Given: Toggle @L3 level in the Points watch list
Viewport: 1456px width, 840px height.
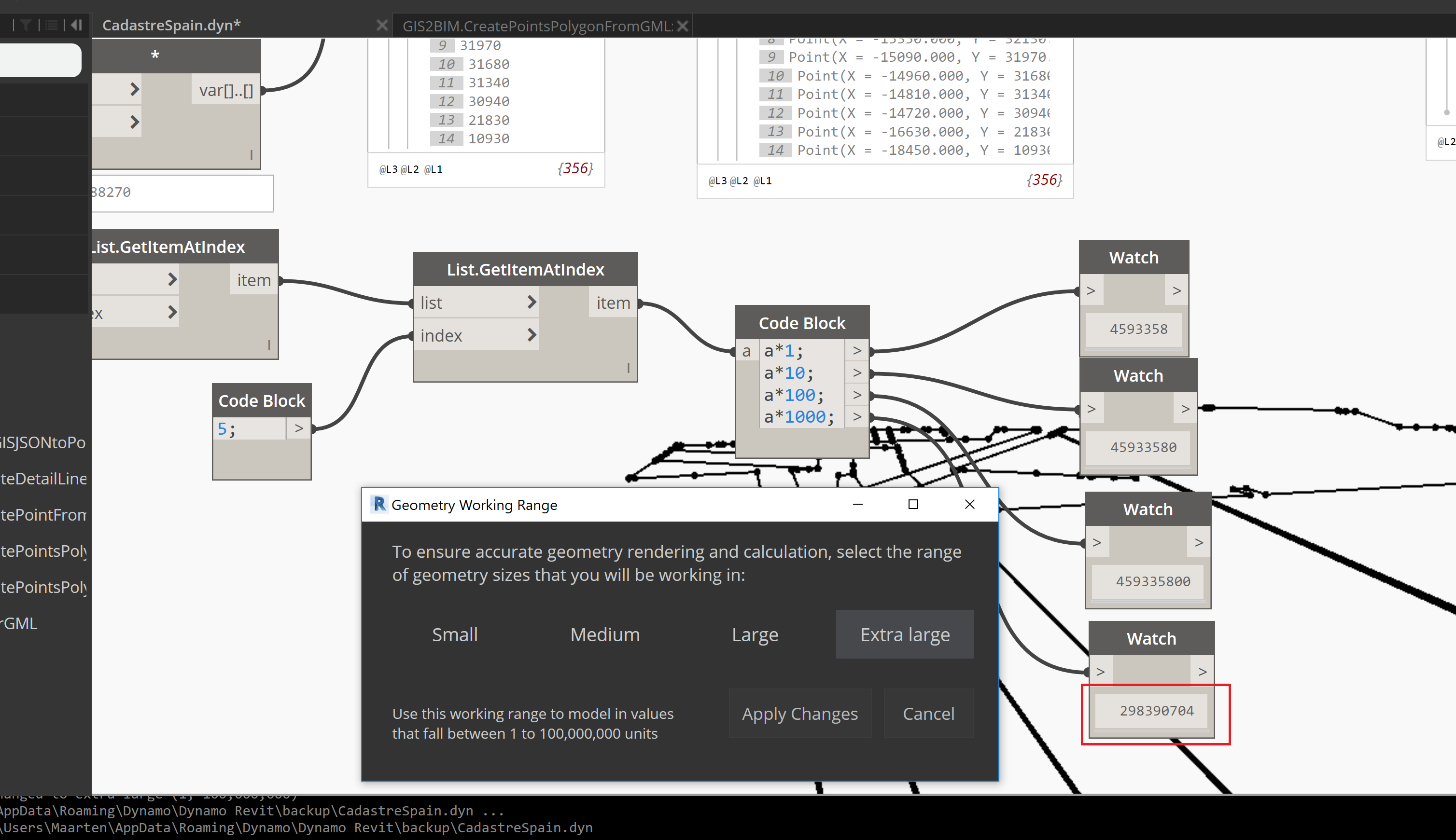Looking at the screenshot, I should click(x=717, y=180).
